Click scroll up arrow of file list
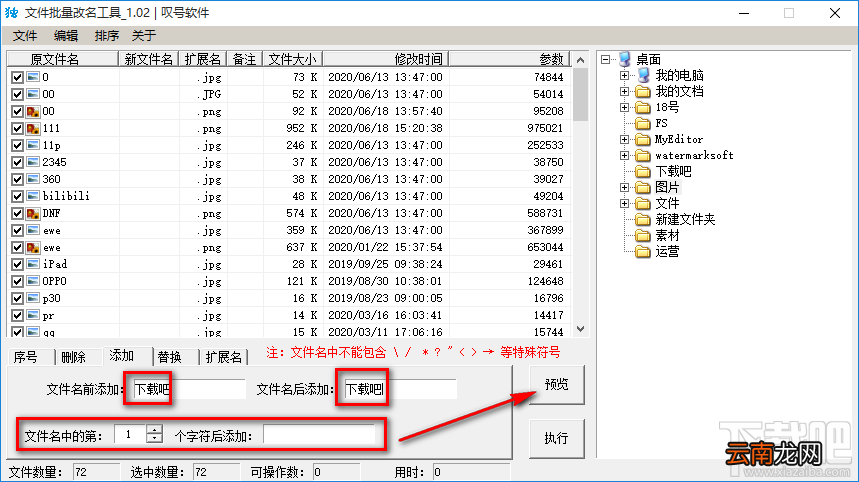Viewport: 859px width, 482px height. pyautogui.click(x=581, y=60)
